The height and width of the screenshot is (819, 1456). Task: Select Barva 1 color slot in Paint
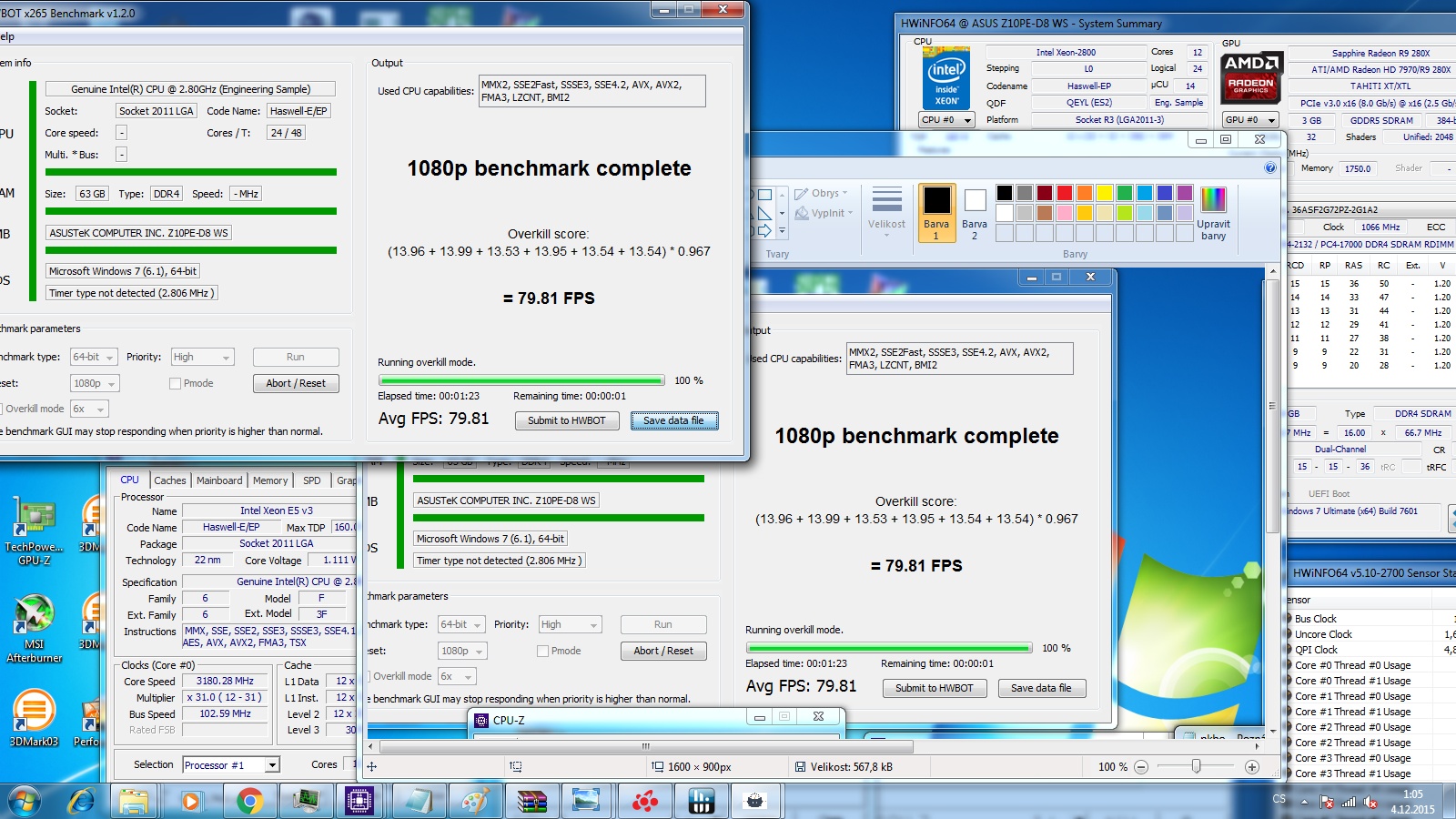pyautogui.click(x=936, y=212)
